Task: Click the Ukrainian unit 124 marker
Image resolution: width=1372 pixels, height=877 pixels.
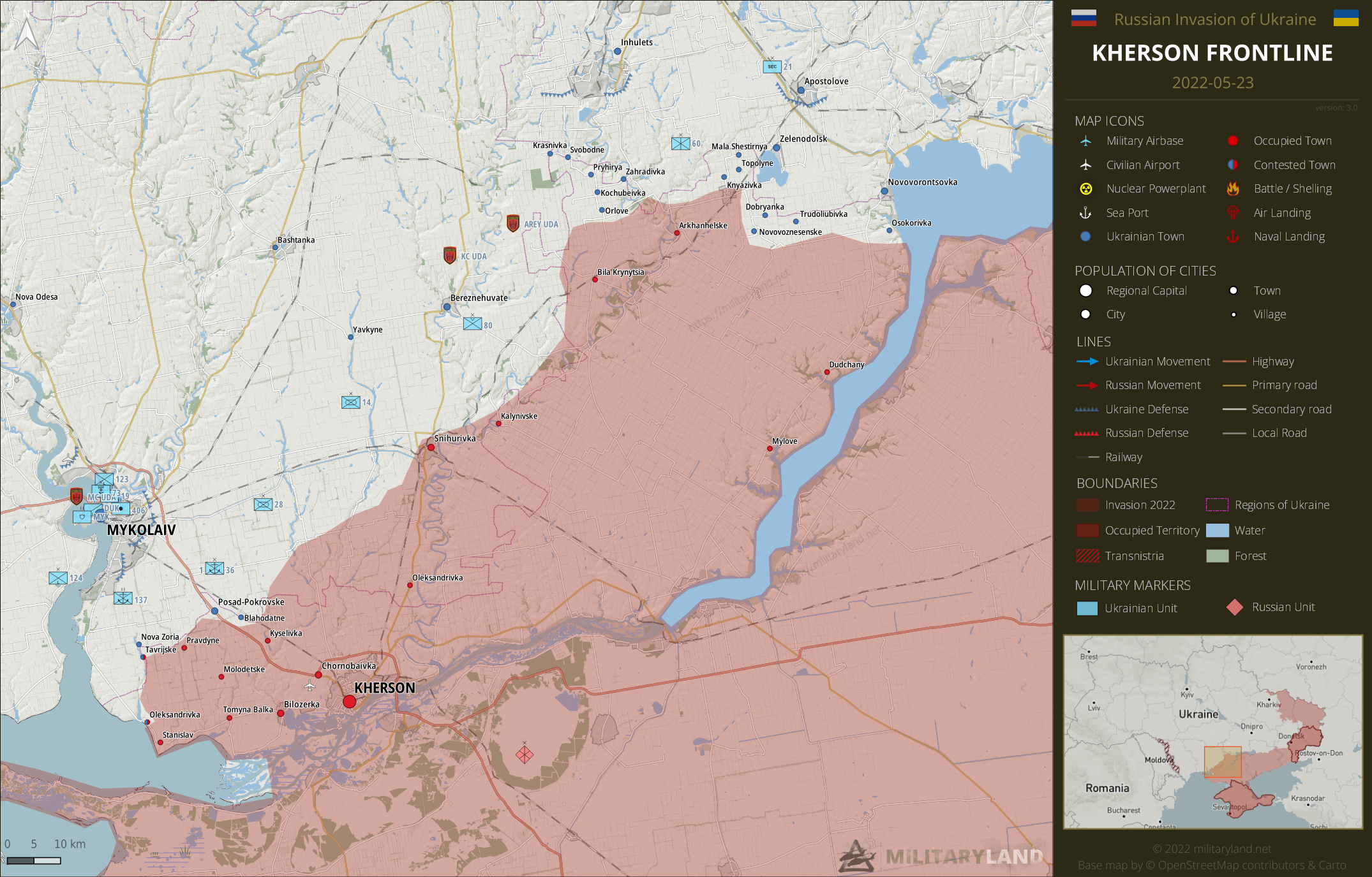Action: [x=58, y=578]
